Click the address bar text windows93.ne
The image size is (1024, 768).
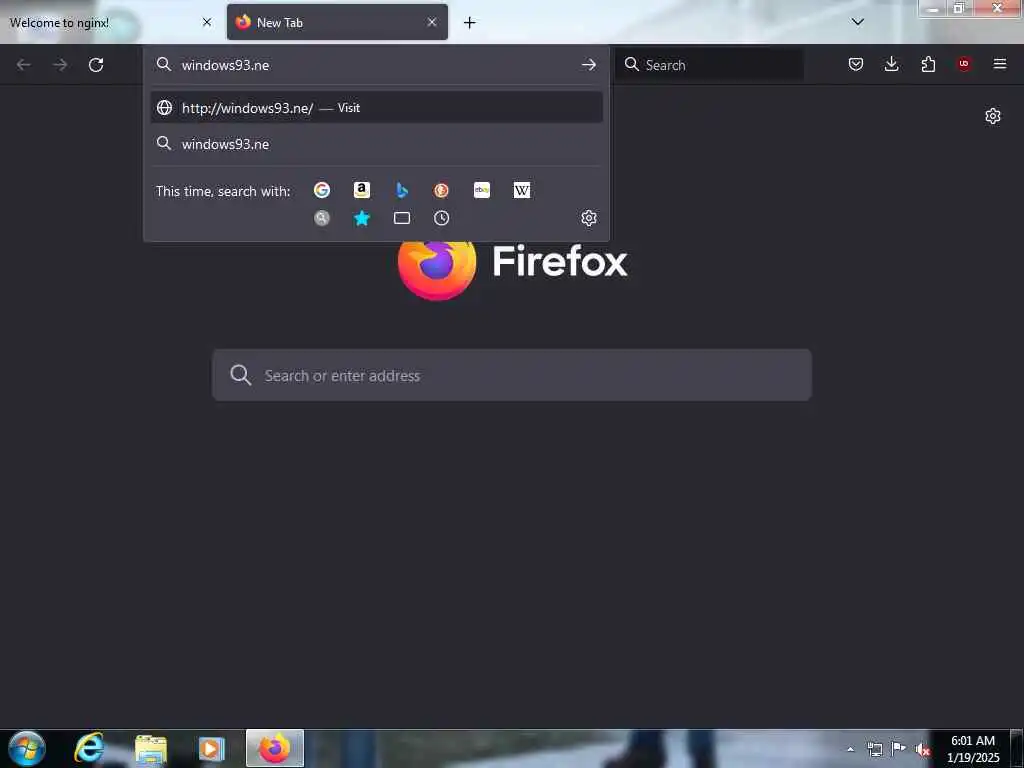pyautogui.click(x=225, y=65)
